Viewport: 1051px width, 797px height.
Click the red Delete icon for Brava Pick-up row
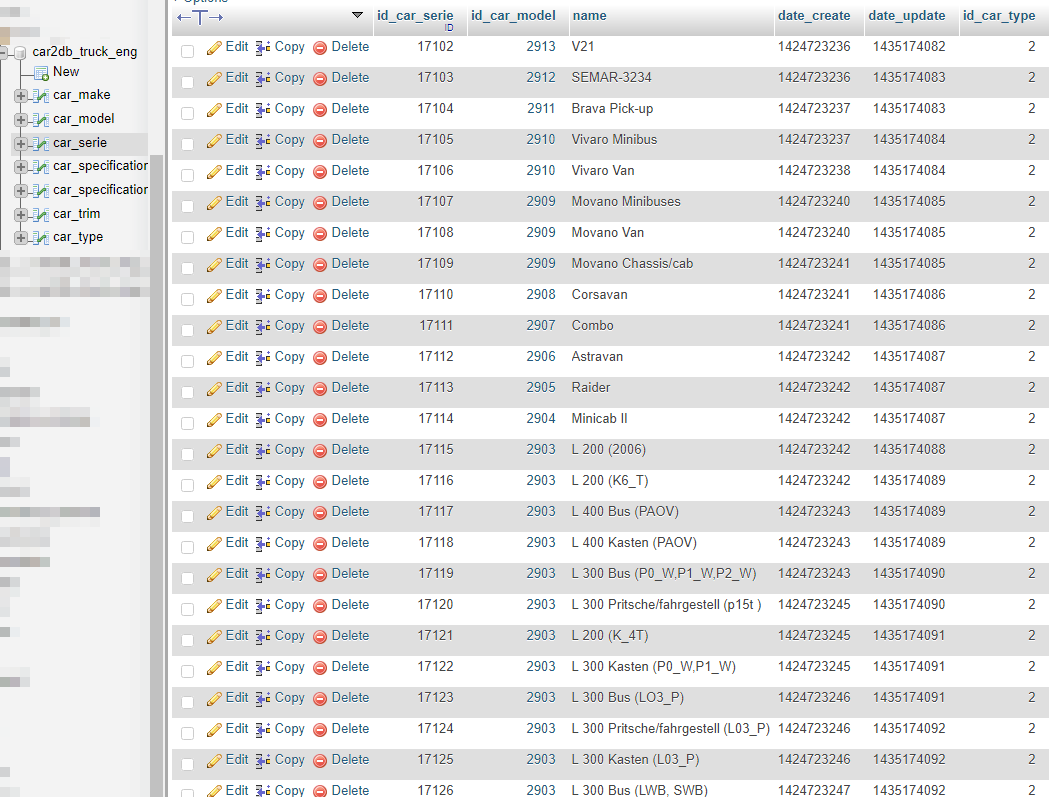[x=320, y=109]
